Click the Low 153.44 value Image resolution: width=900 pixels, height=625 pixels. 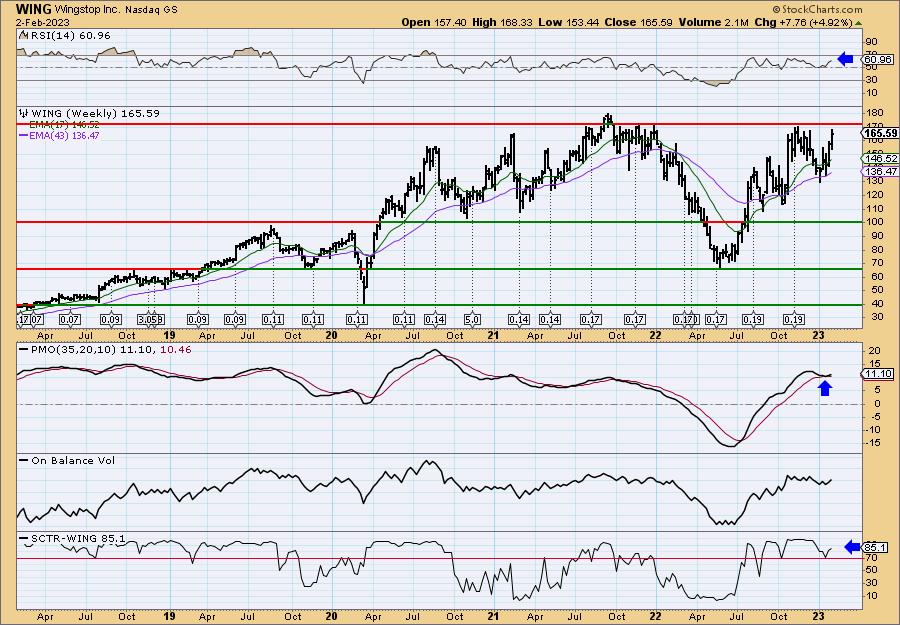[x=568, y=22]
